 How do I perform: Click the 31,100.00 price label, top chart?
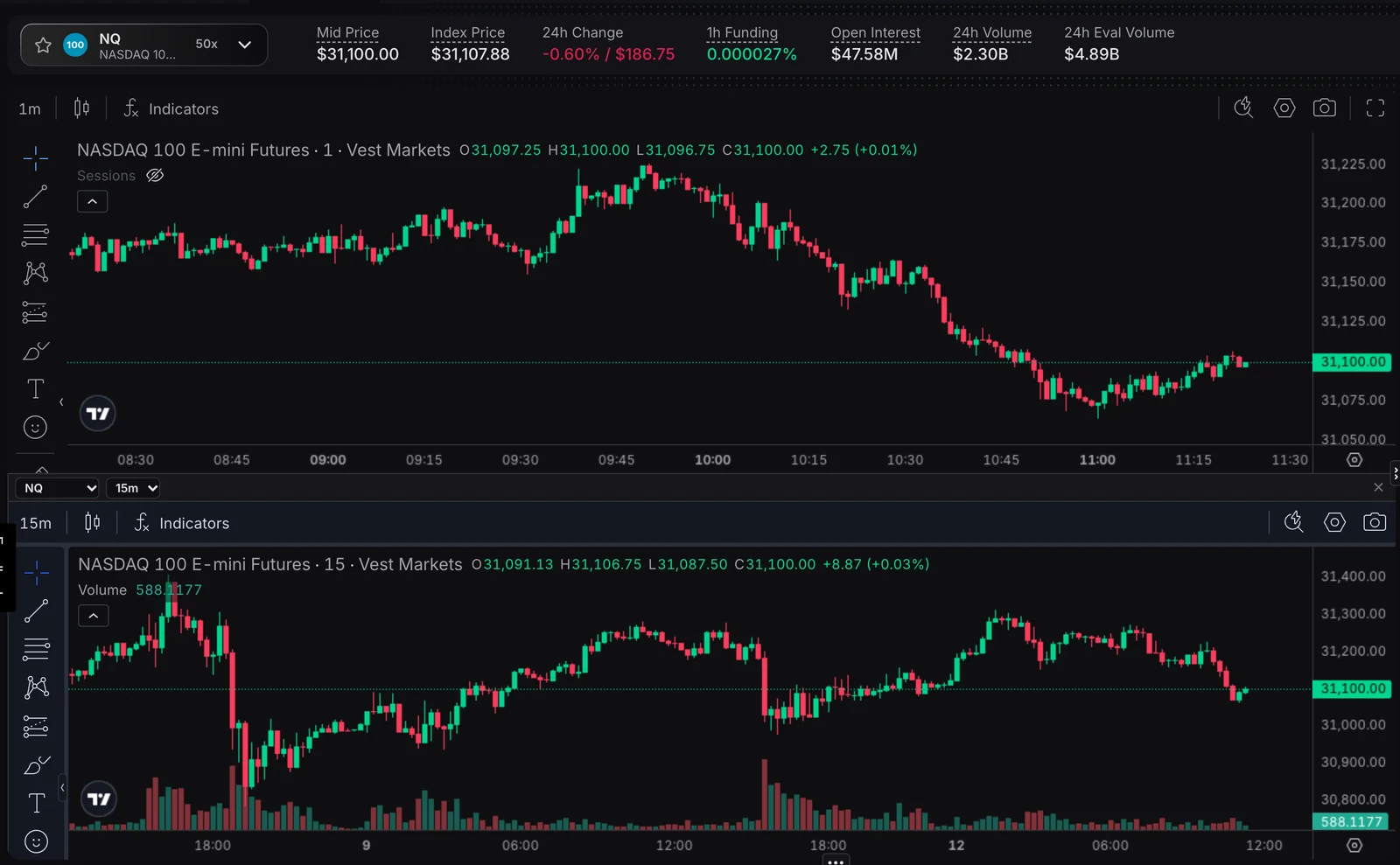pos(1353,362)
